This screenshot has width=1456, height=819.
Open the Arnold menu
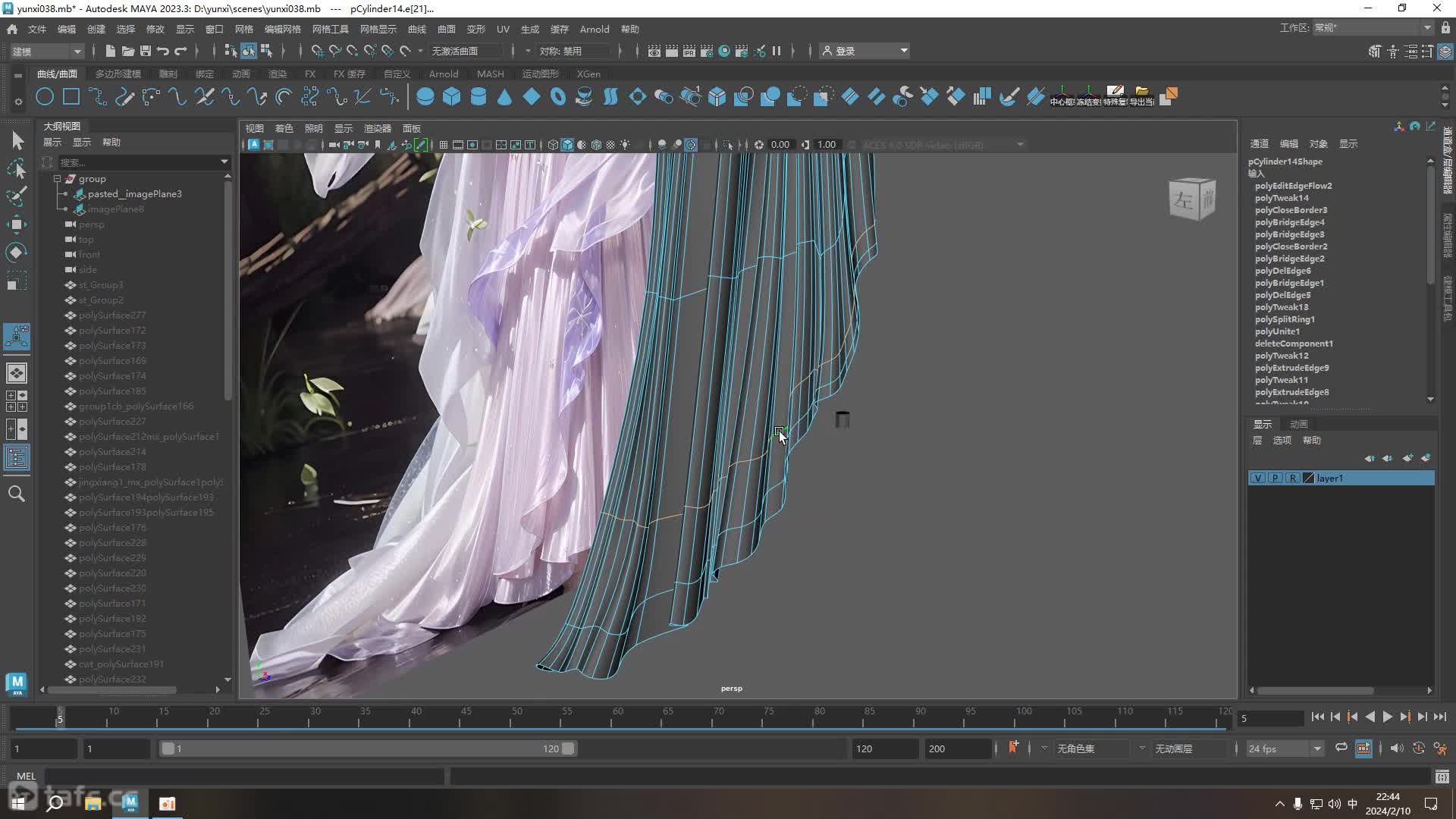click(x=595, y=29)
